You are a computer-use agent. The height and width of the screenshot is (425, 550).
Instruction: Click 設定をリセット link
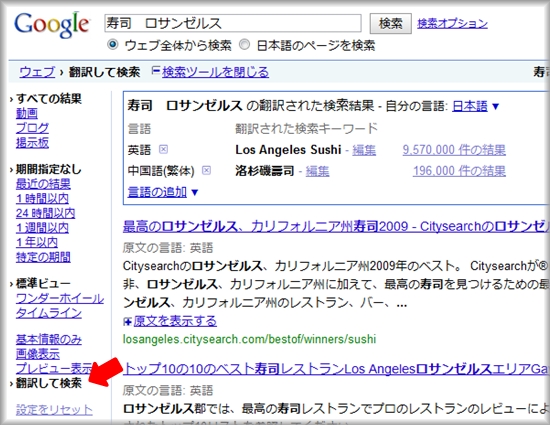[x=54, y=410]
